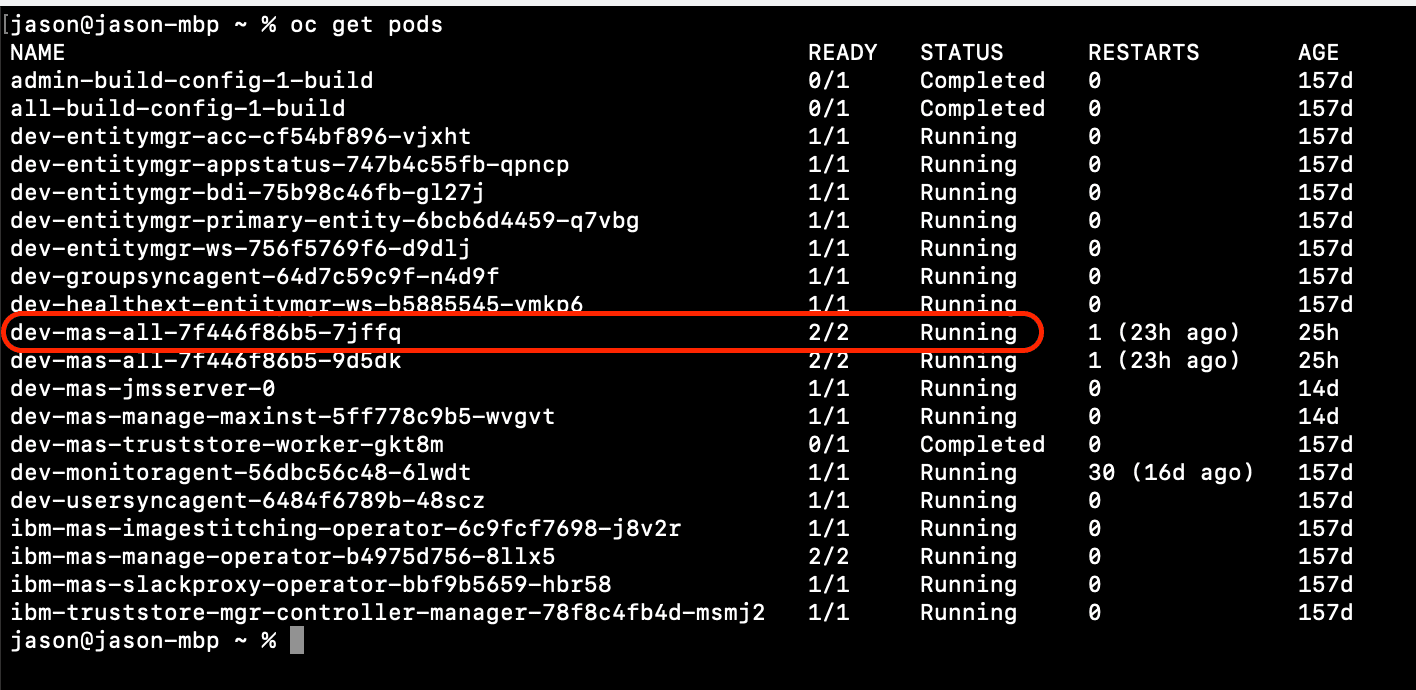Click the AGE column header

1318,53
